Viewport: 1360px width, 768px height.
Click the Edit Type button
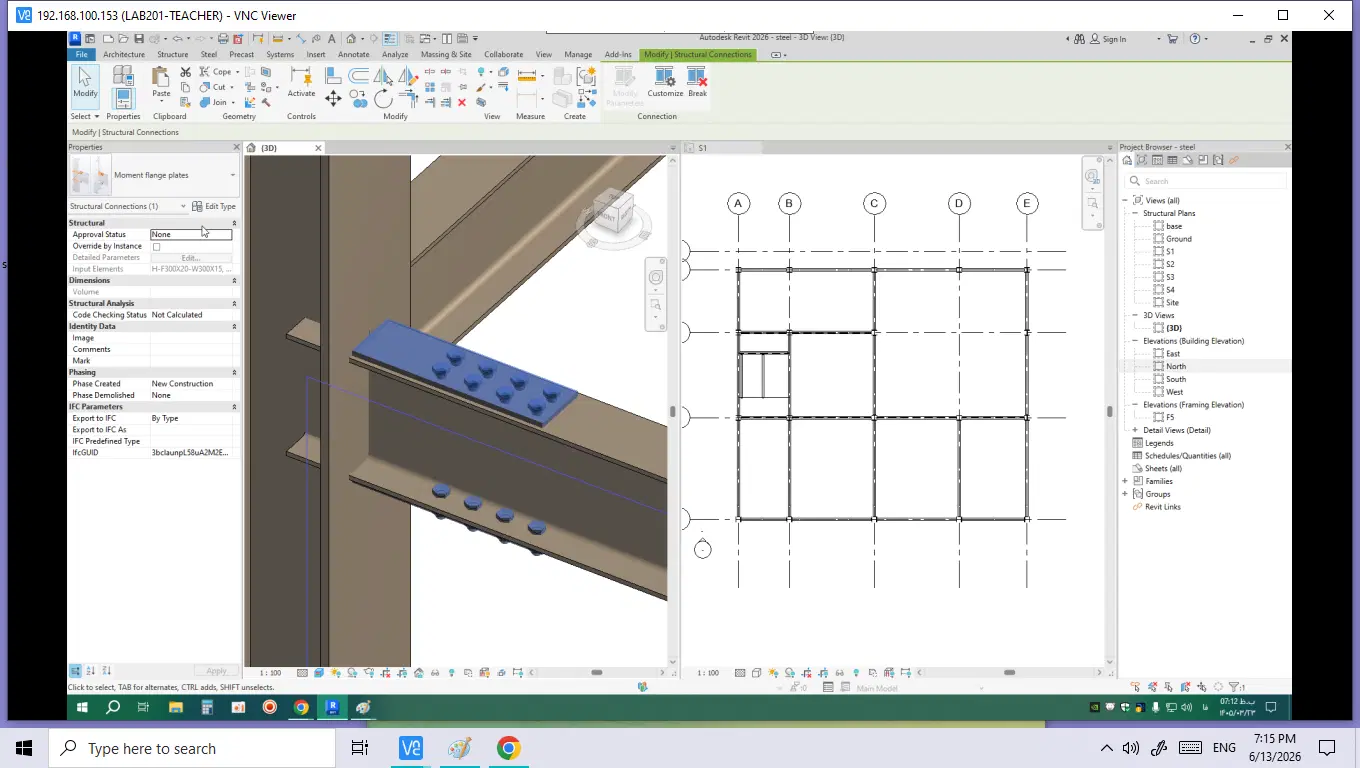pyautogui.click(x=214, y=206)
